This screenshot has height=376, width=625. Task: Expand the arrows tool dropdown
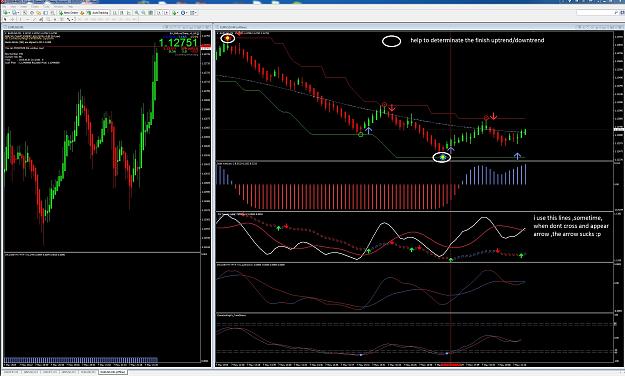pyautogui.click(x=72, y=19)
